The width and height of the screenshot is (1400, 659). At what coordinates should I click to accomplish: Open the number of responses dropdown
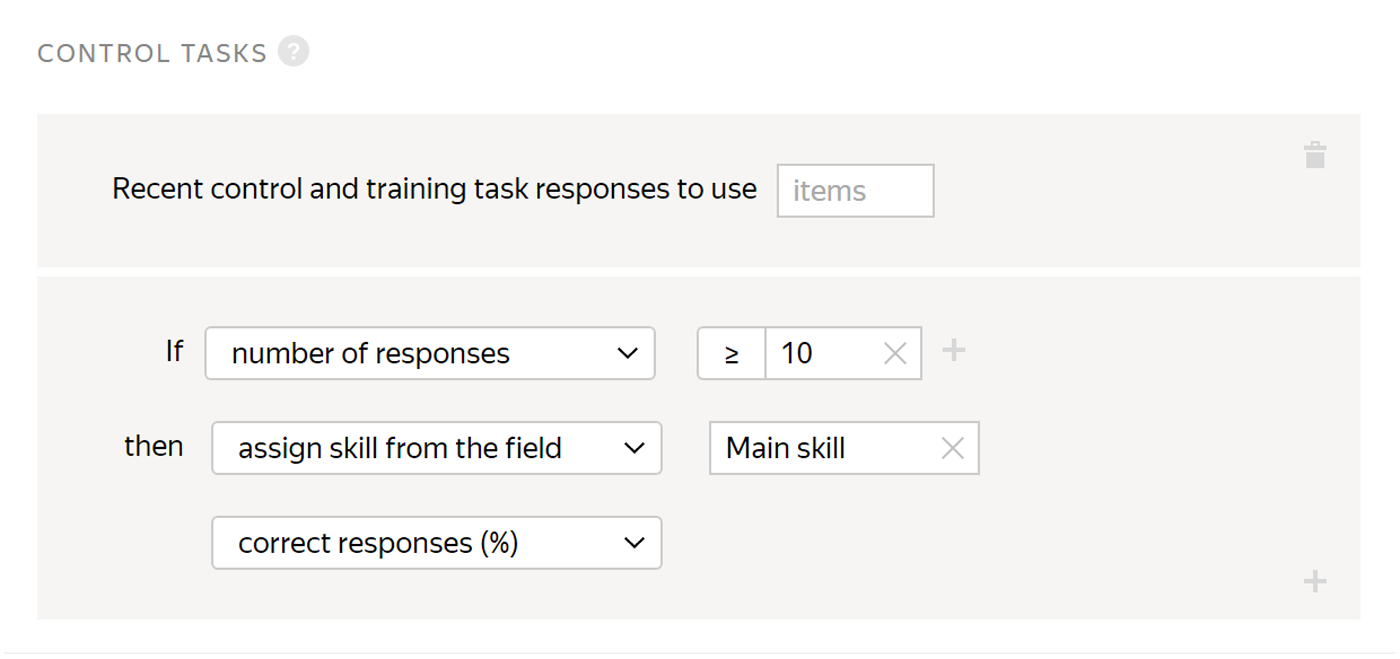point(430,353)
